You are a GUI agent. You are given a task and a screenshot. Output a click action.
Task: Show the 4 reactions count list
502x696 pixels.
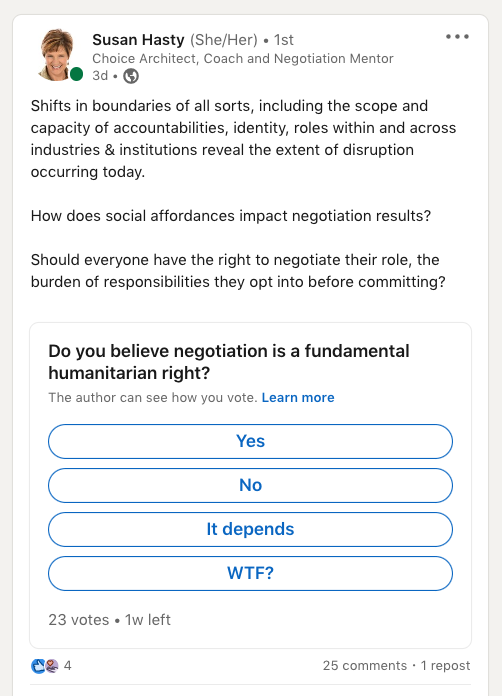(x=67, y=665)
